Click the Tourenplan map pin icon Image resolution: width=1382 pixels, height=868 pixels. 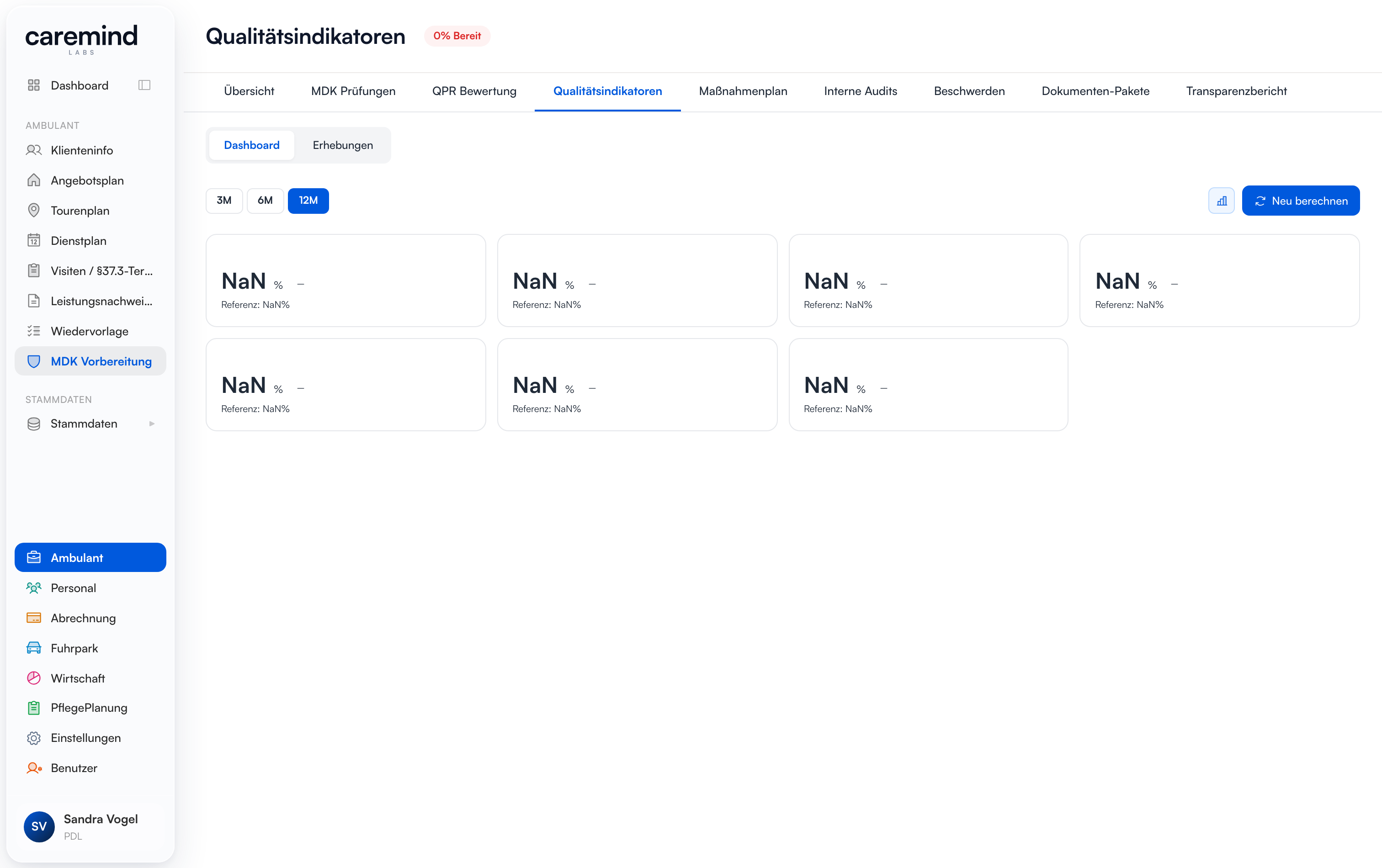[x=34, y=211]
